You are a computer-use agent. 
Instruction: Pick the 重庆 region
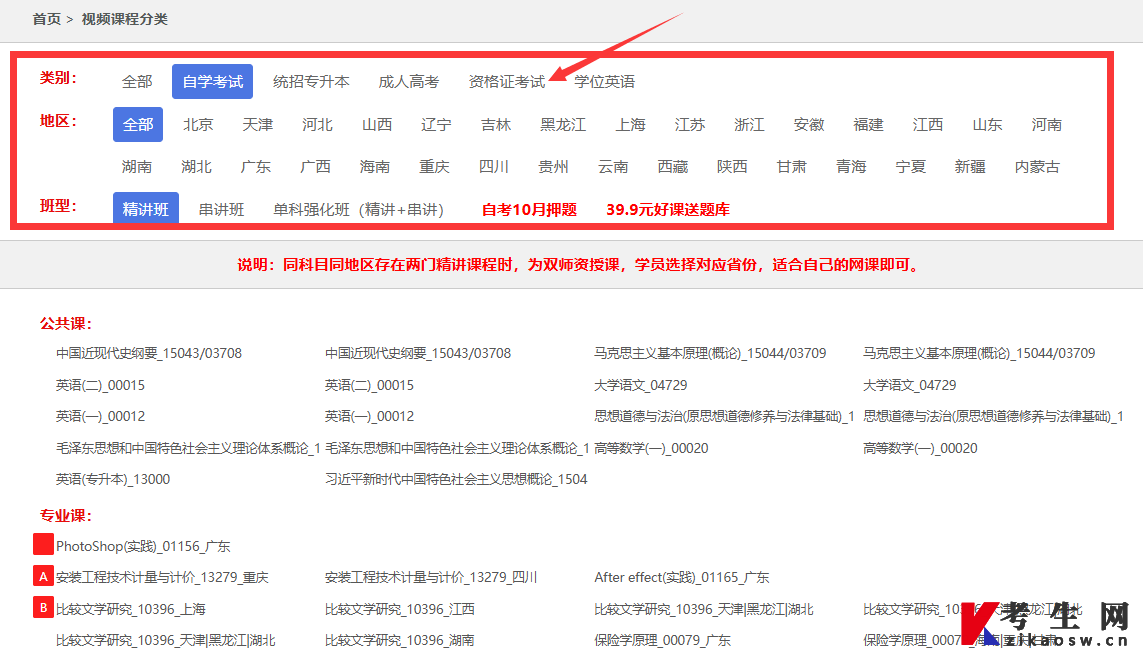tap(434, 167)
